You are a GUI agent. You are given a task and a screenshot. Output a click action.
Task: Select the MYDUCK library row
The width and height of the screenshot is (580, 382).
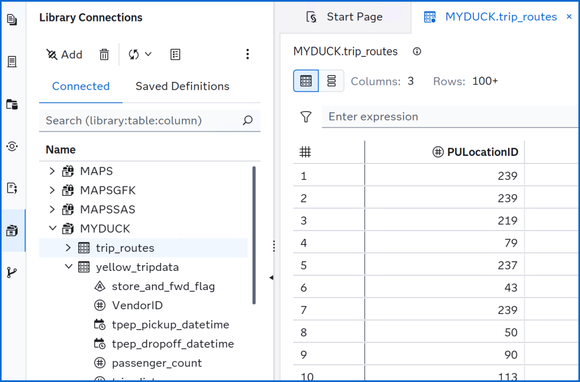coord(144,229)
